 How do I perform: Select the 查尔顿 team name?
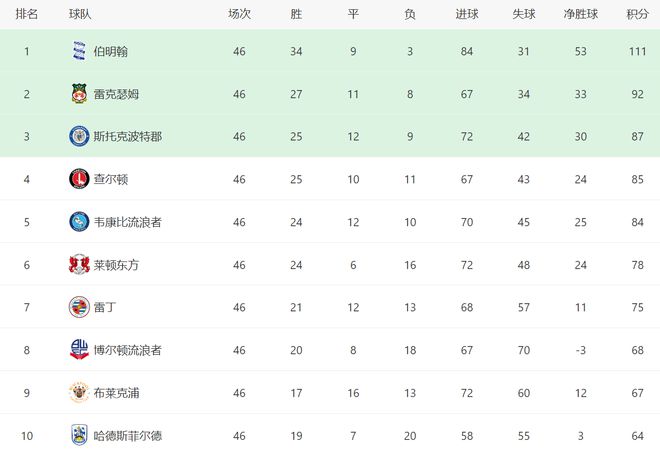point(110,179)
